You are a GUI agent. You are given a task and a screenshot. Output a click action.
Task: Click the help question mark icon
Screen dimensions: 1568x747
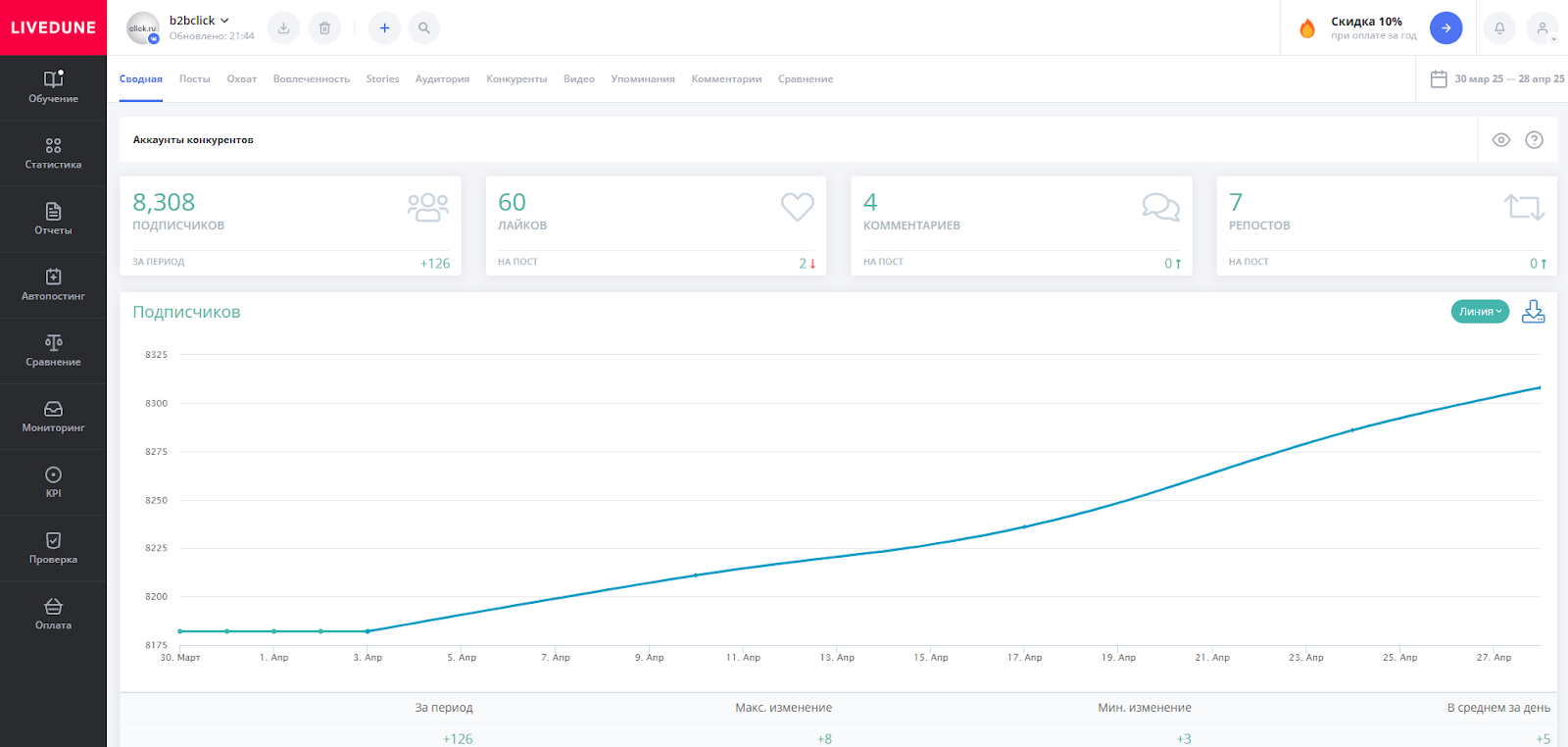1534,140
